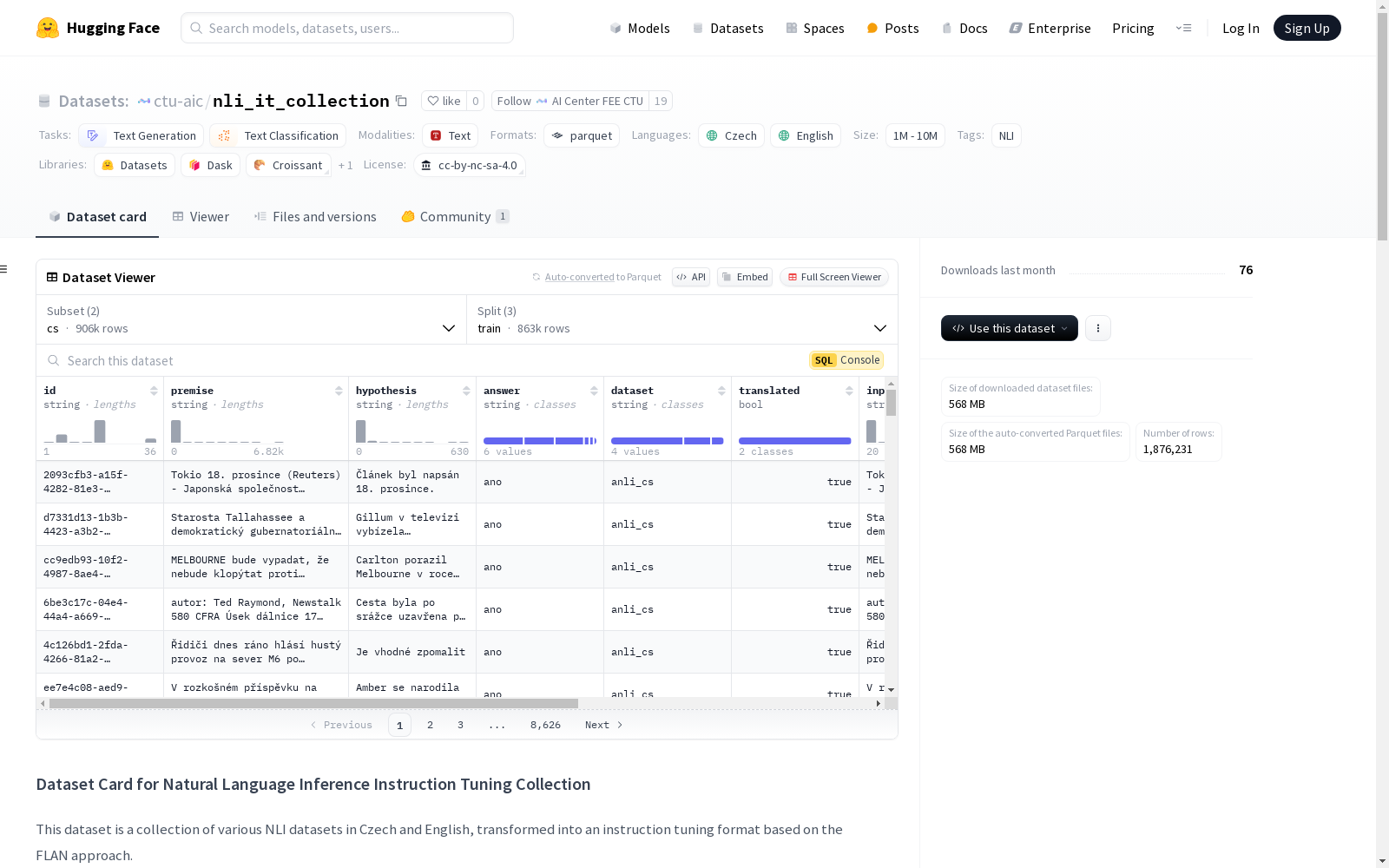Open Spaces in the top menu
Image resolution: width=1389 pixels, height=868 pixels.
point(814,28)
